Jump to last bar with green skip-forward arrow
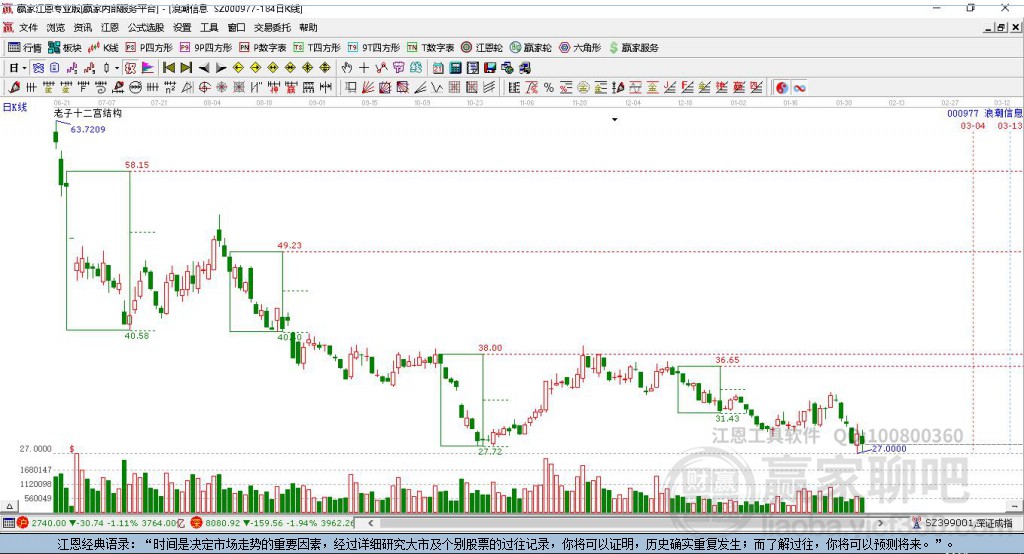Screen dimensions: 1024x554 tap(186, 68)
